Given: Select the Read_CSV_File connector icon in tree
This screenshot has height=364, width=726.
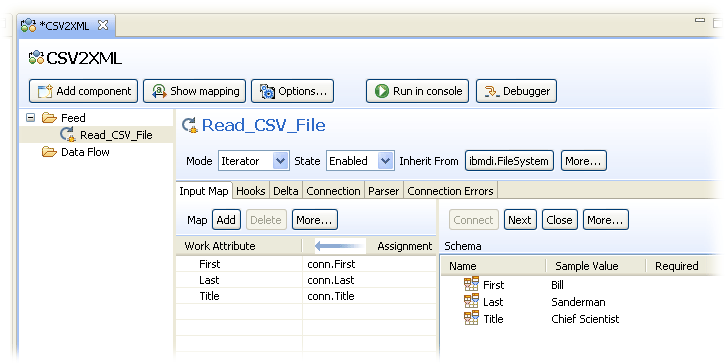Looking at the screenshot, I should click(x=68, y=135).
